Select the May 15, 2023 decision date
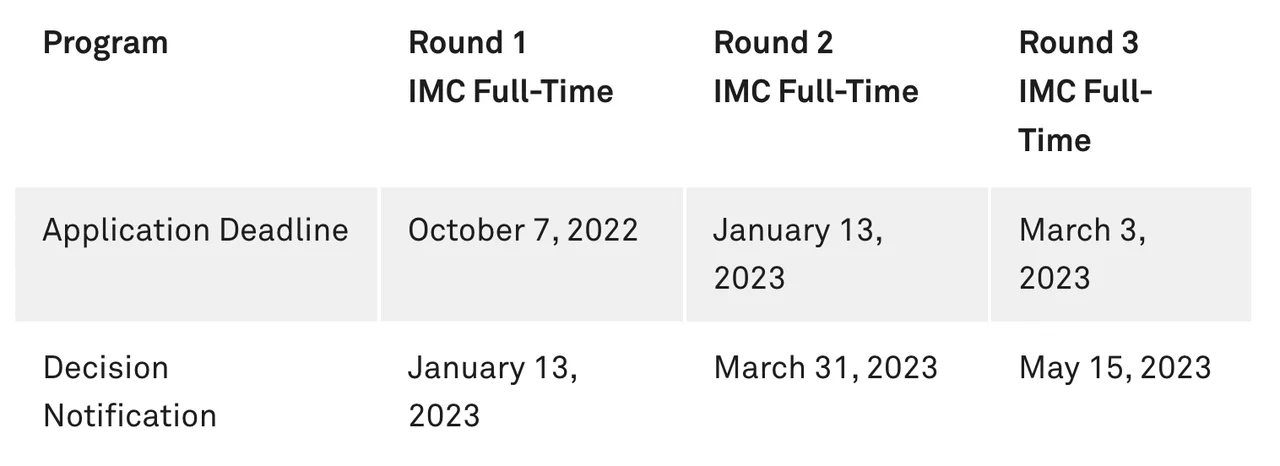 click(1114, 367)
